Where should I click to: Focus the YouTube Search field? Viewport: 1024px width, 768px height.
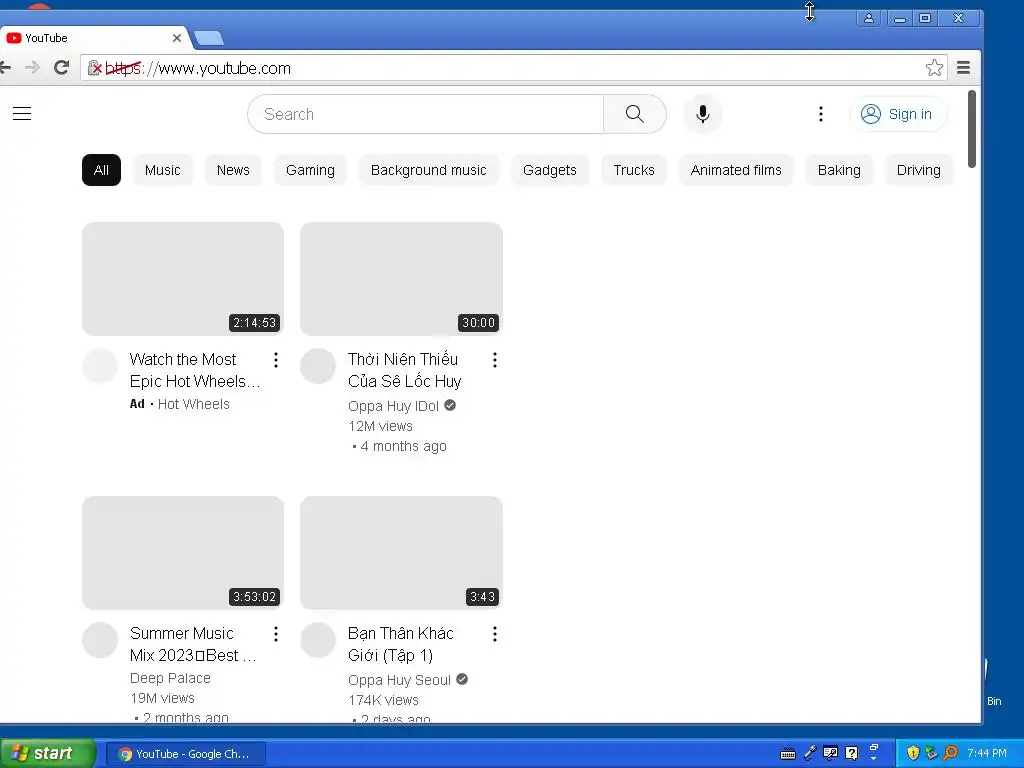pyautogui.click(x=426, y=114)
